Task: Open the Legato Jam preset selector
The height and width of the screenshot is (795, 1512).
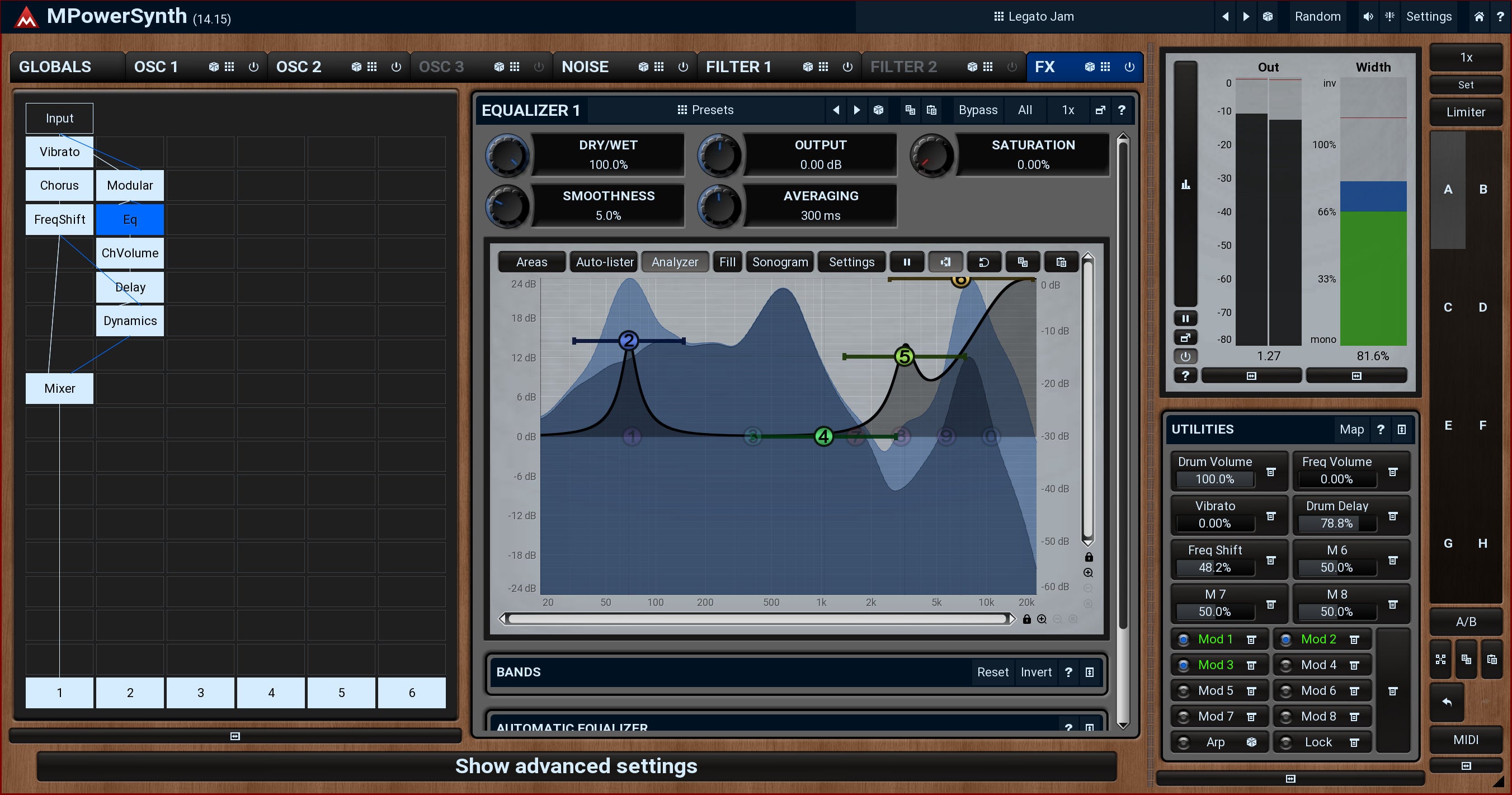Action: [1034, 16]
